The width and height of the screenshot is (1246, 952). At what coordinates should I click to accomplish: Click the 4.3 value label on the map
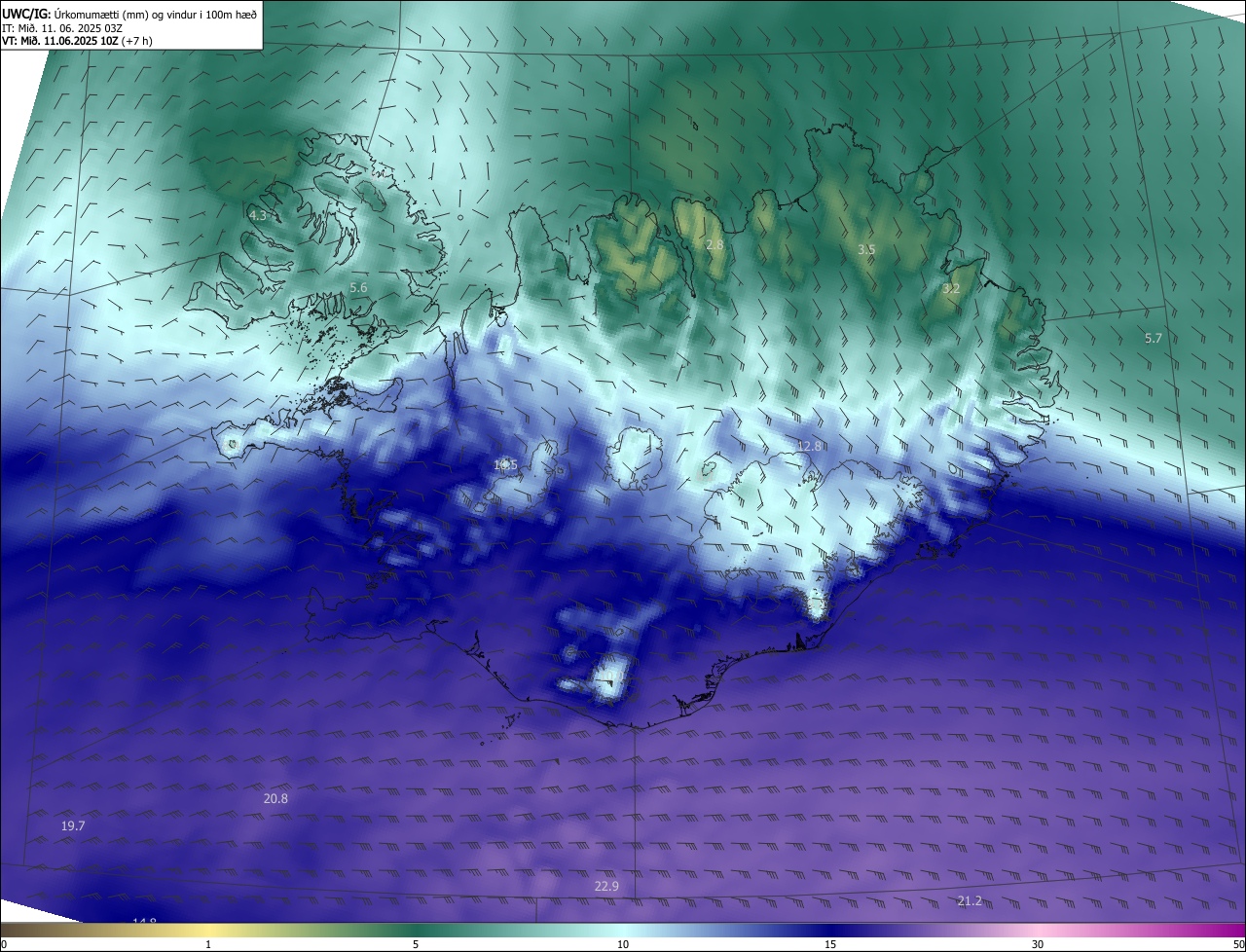pyautogui.click(x=258, y=215)
